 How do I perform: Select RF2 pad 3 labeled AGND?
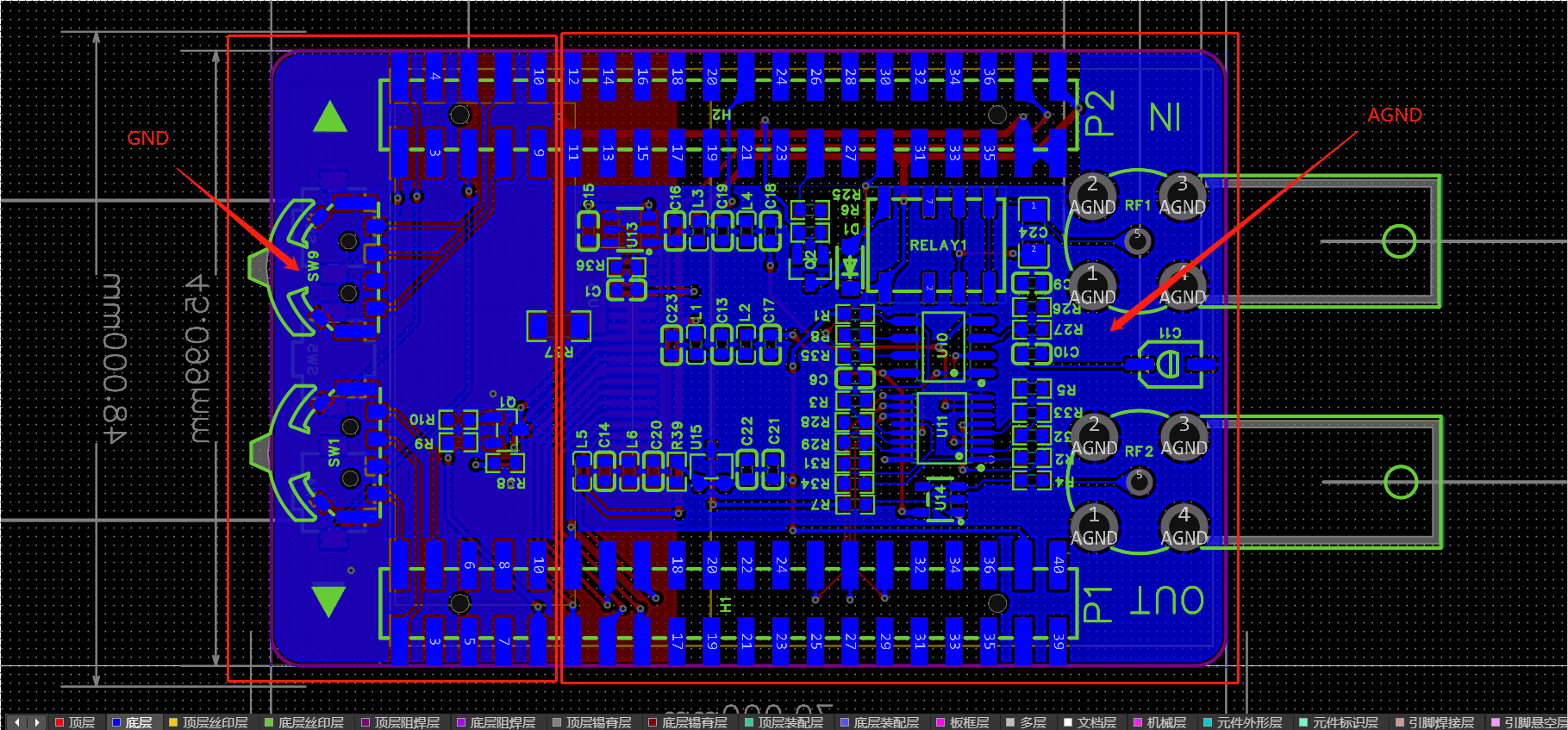1184,436
